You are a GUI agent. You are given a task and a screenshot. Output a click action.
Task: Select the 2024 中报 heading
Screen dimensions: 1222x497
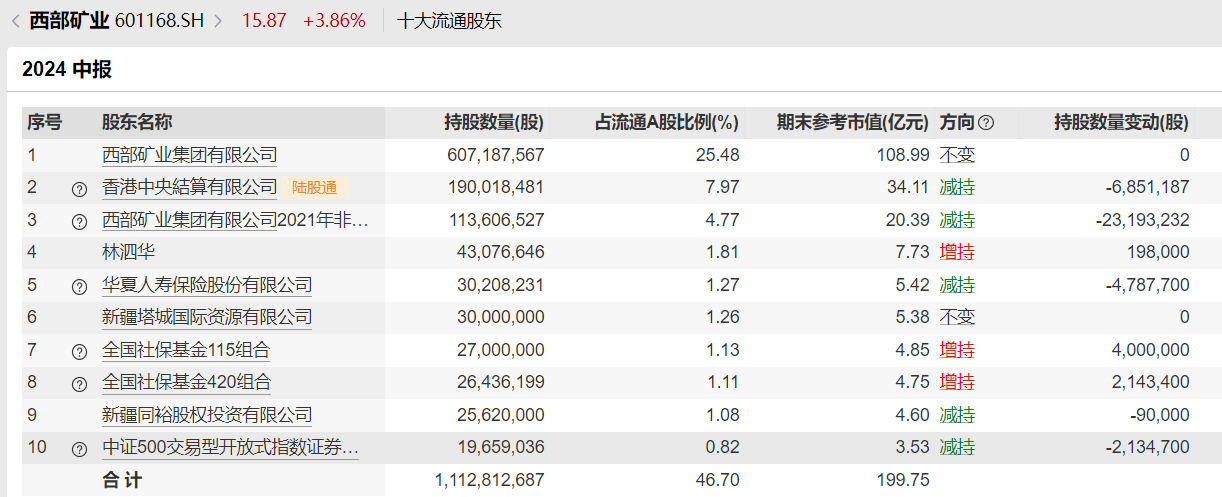click(67, 70)
